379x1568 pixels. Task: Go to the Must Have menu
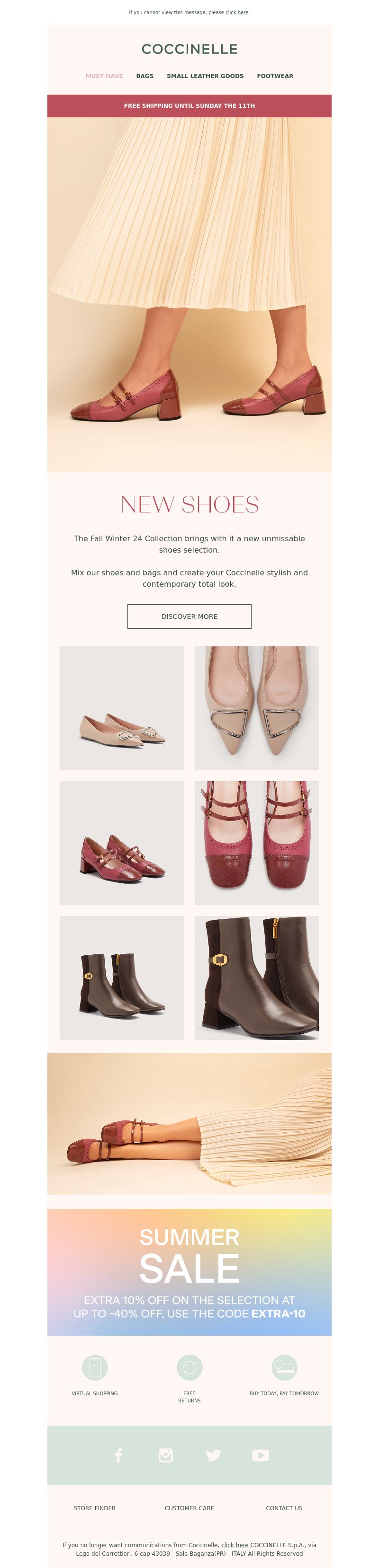click(104, 76)
